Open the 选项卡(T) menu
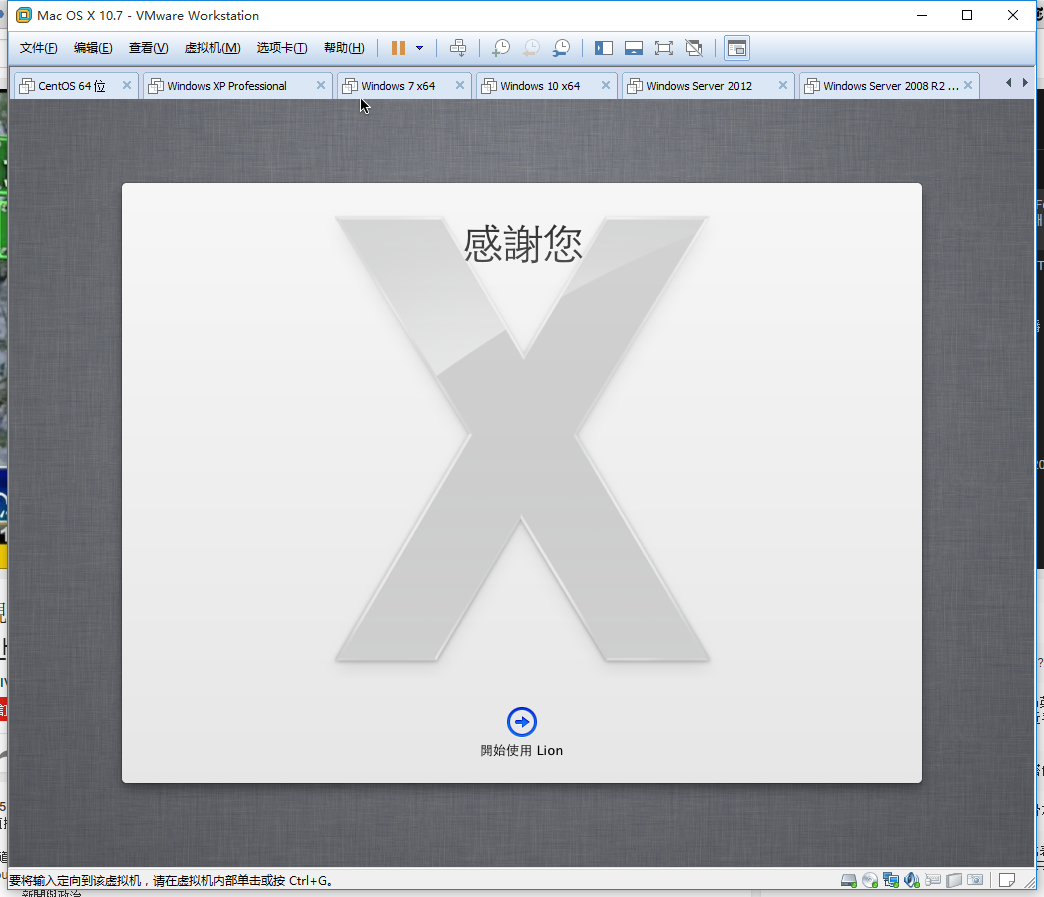 (x=282, y=48)
